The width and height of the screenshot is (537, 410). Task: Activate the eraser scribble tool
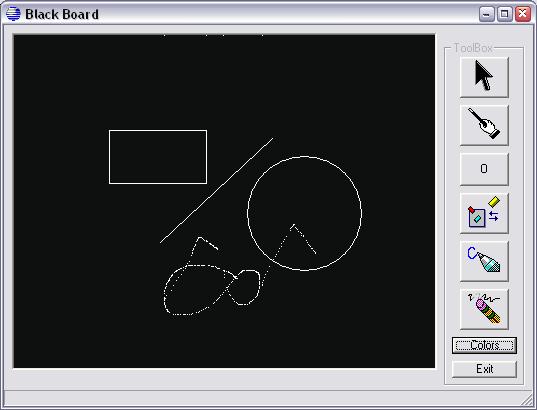point(484,309)
